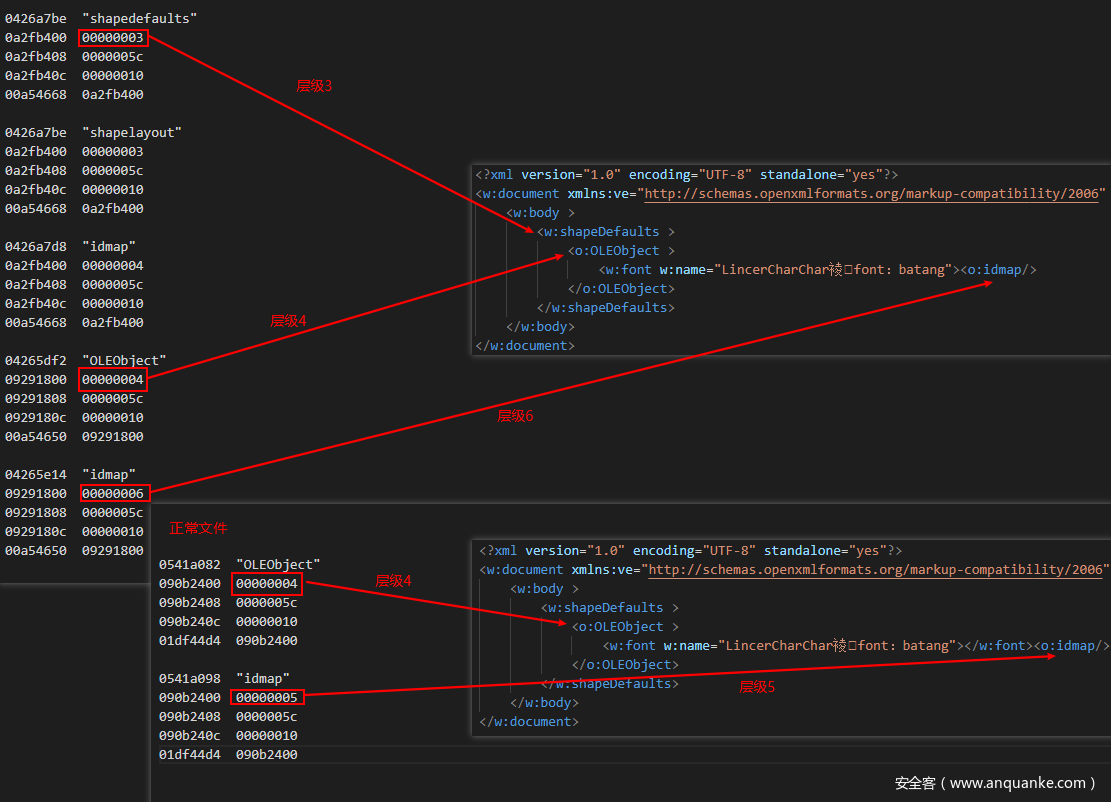Click red-boxed 00000004 next to address 090b2400
The image size is (1111, 802).
point(267,583)
